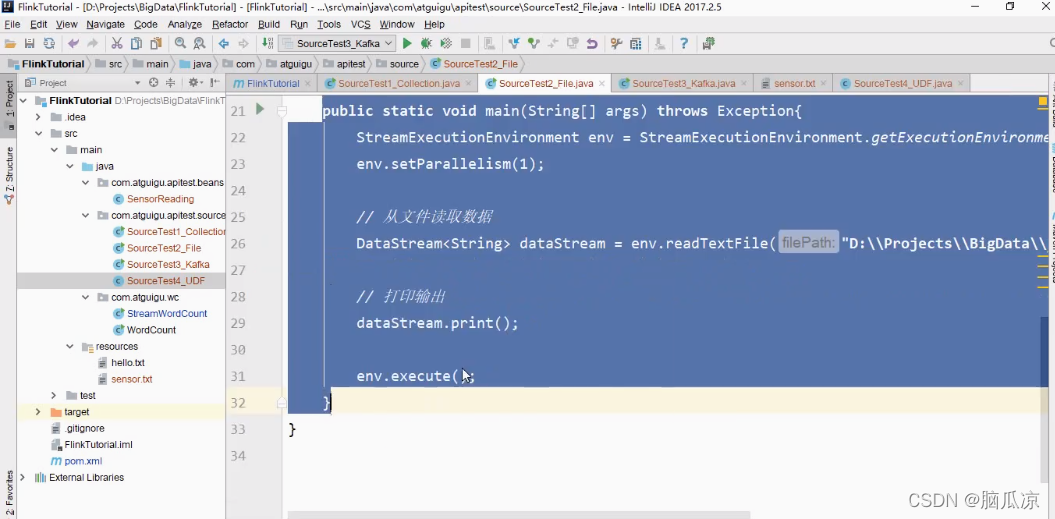Click the Synchronize toolbar icon
This screenshot has width=1055, height=519.
(x=49, y=44)
